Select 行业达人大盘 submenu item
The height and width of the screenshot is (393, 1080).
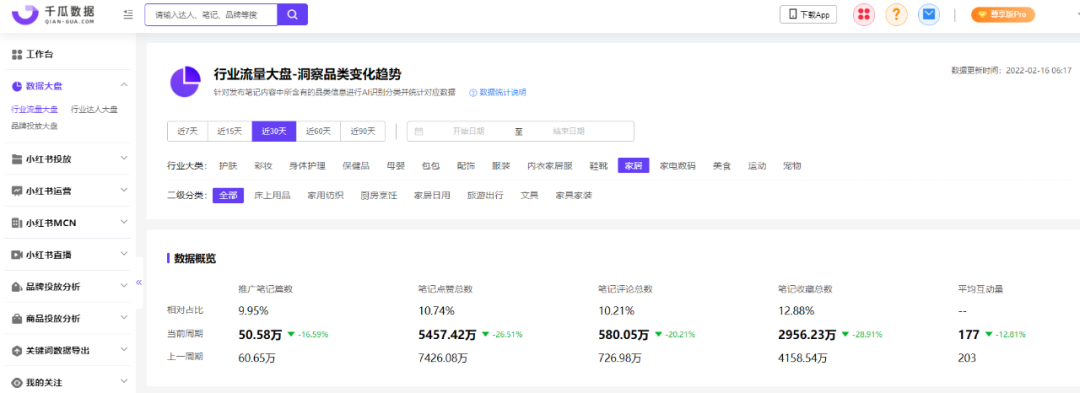(94, 109)
